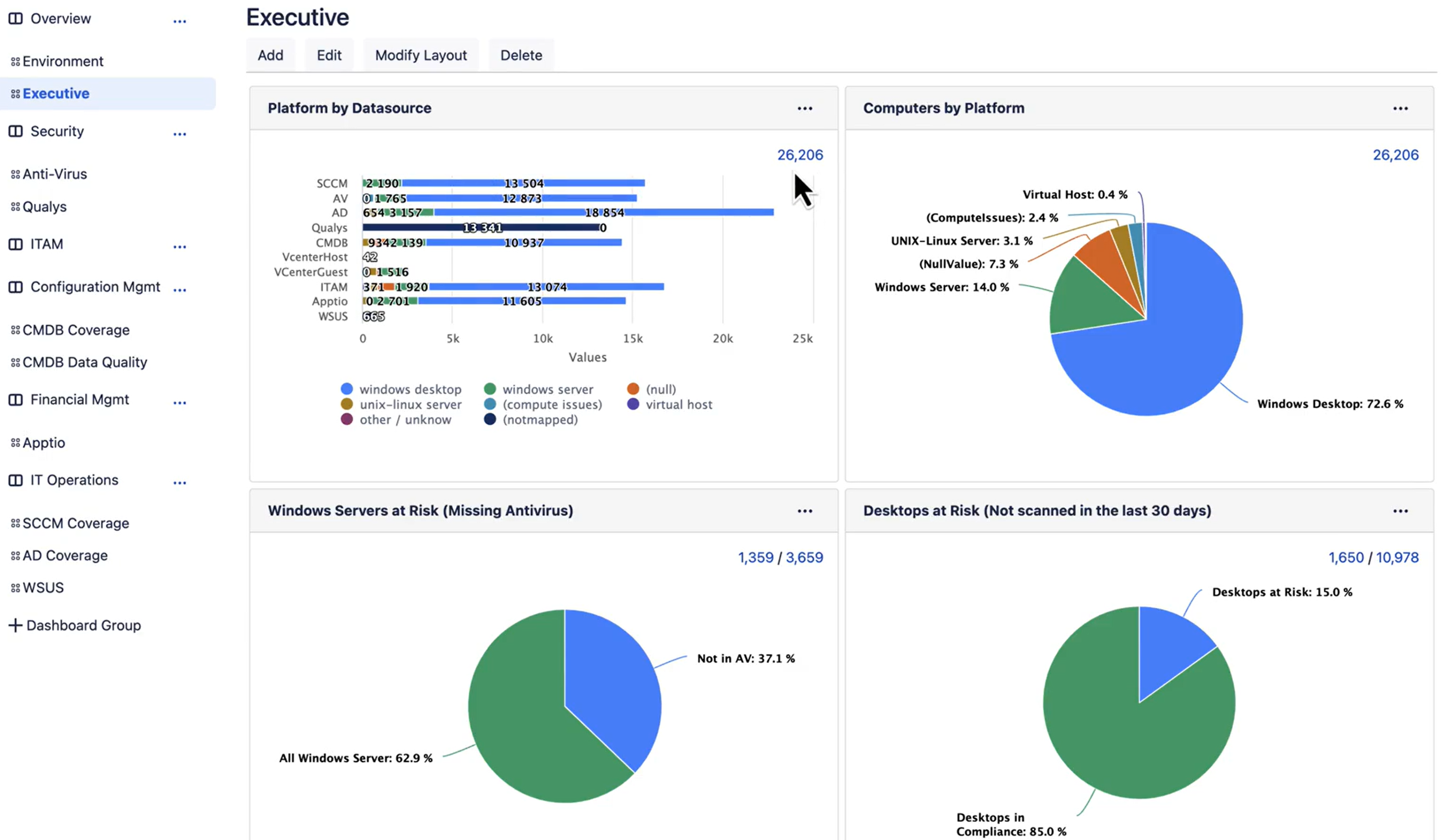Image resolution: width=1448 pixels, height=840 pixels.
Task: Open Desktops at Risk widget ellipsis menu
Action: [1400, 511]
